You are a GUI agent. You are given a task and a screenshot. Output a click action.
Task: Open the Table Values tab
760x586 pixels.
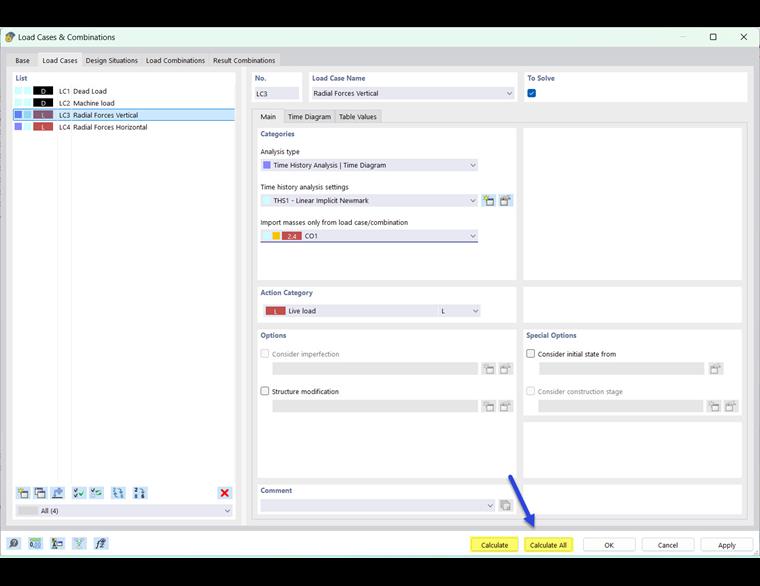(358, 117)
